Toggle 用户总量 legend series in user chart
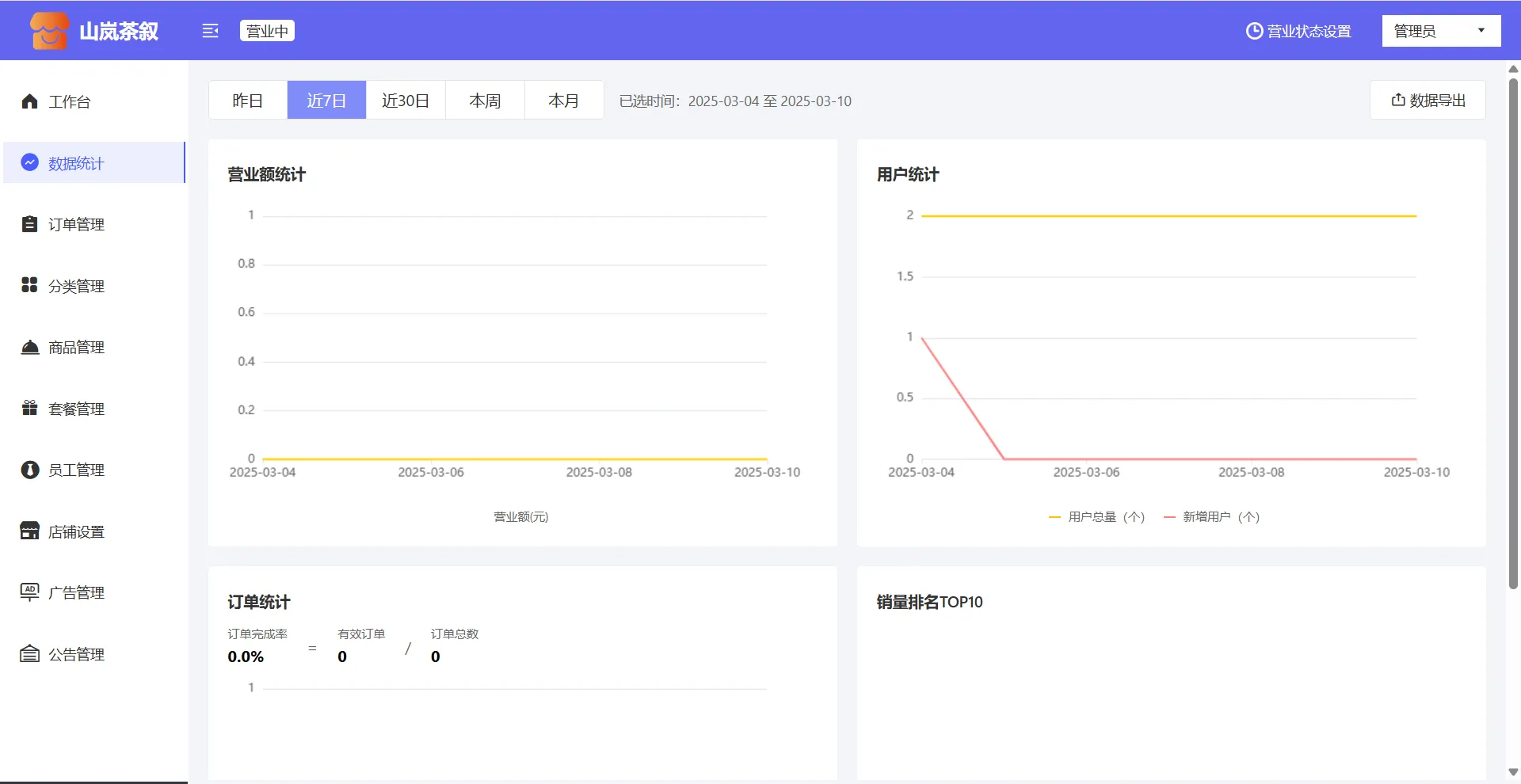The height and width of the screenshot is (784, 1521). (x=1097, y=517)
